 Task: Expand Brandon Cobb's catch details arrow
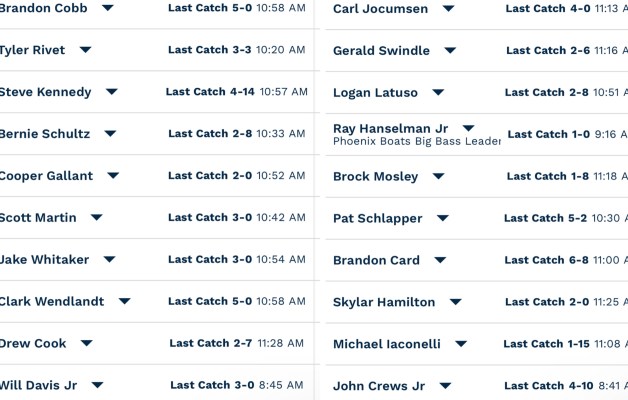coord(134,8)
